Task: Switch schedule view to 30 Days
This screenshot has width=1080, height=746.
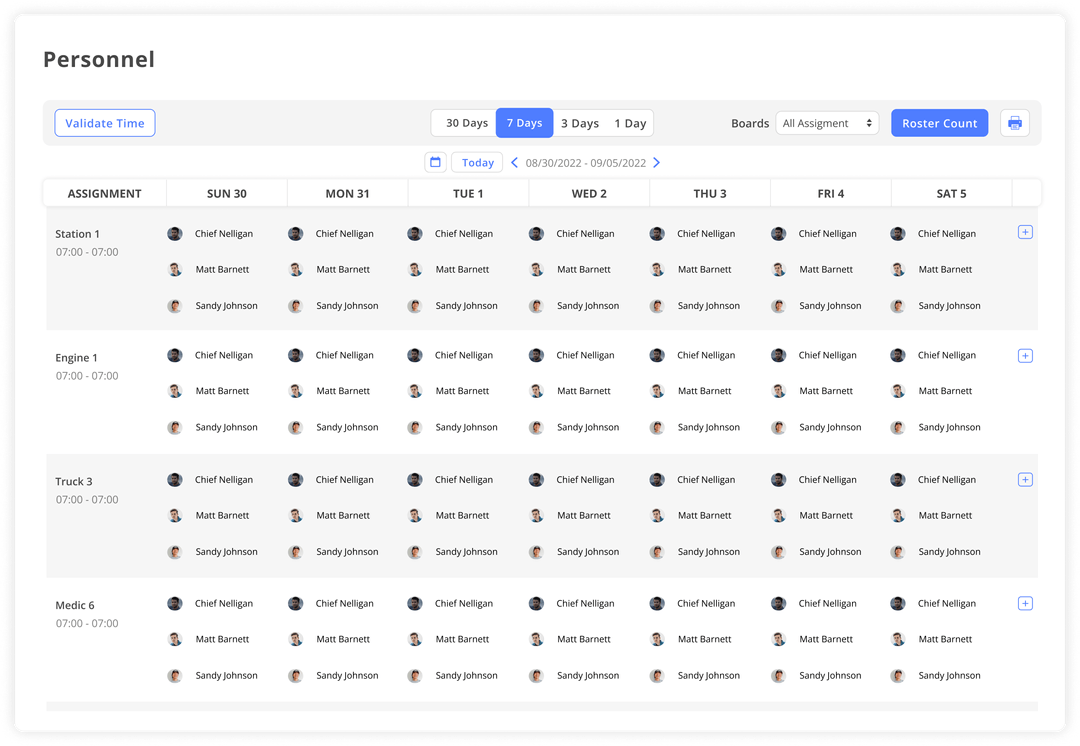Action: pyautogui.click(x=464, y=122)
